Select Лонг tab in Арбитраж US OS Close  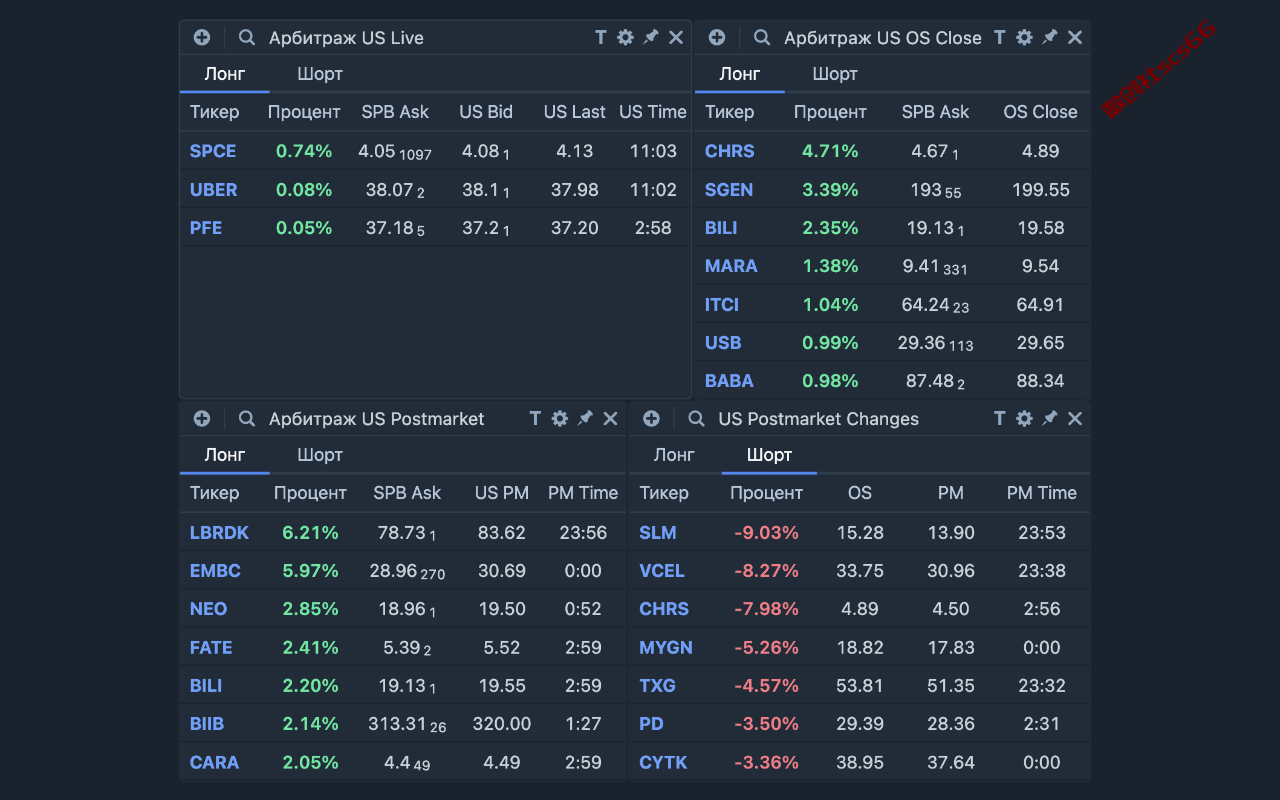pos(740,74)
